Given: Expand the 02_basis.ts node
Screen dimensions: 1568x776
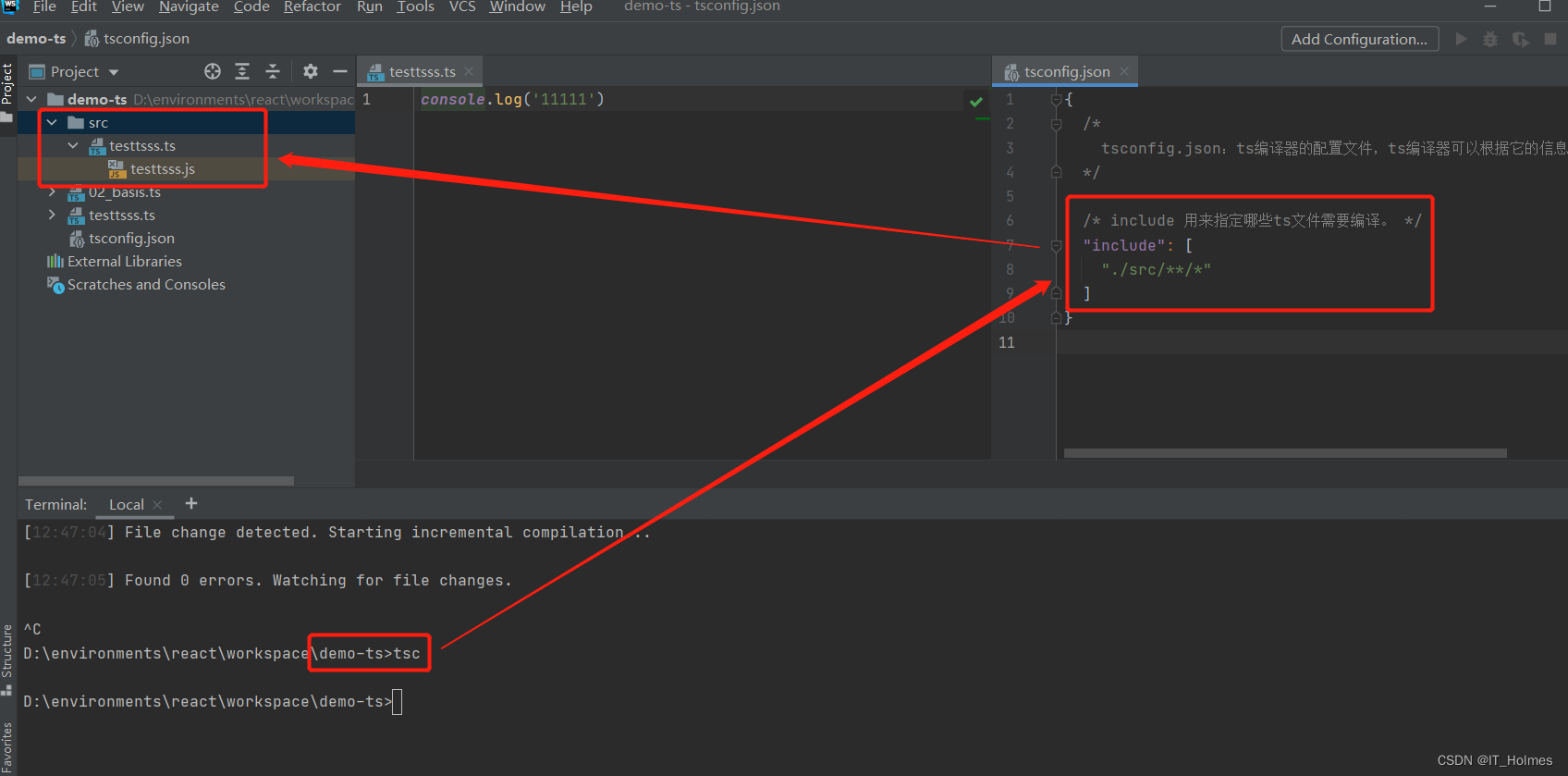Looking at the screenshot, I should 53,191.
